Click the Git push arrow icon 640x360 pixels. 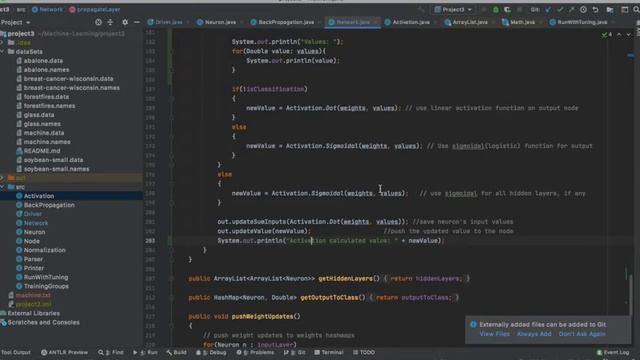571,9
